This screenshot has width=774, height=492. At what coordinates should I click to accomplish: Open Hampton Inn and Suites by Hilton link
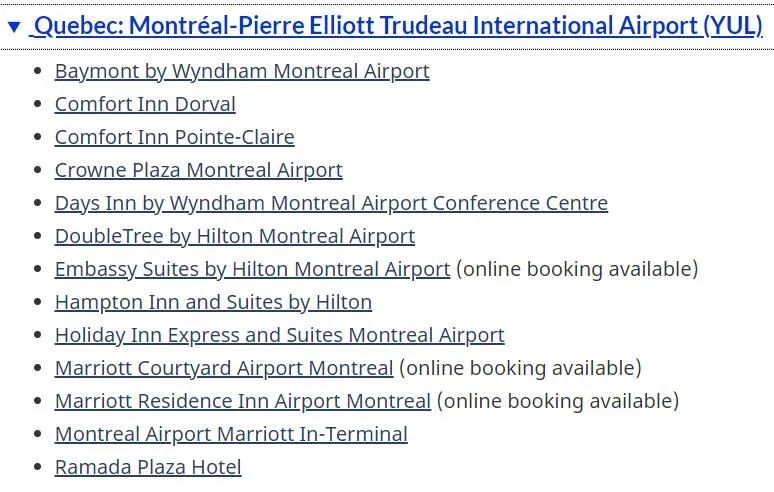click(213, 303)
